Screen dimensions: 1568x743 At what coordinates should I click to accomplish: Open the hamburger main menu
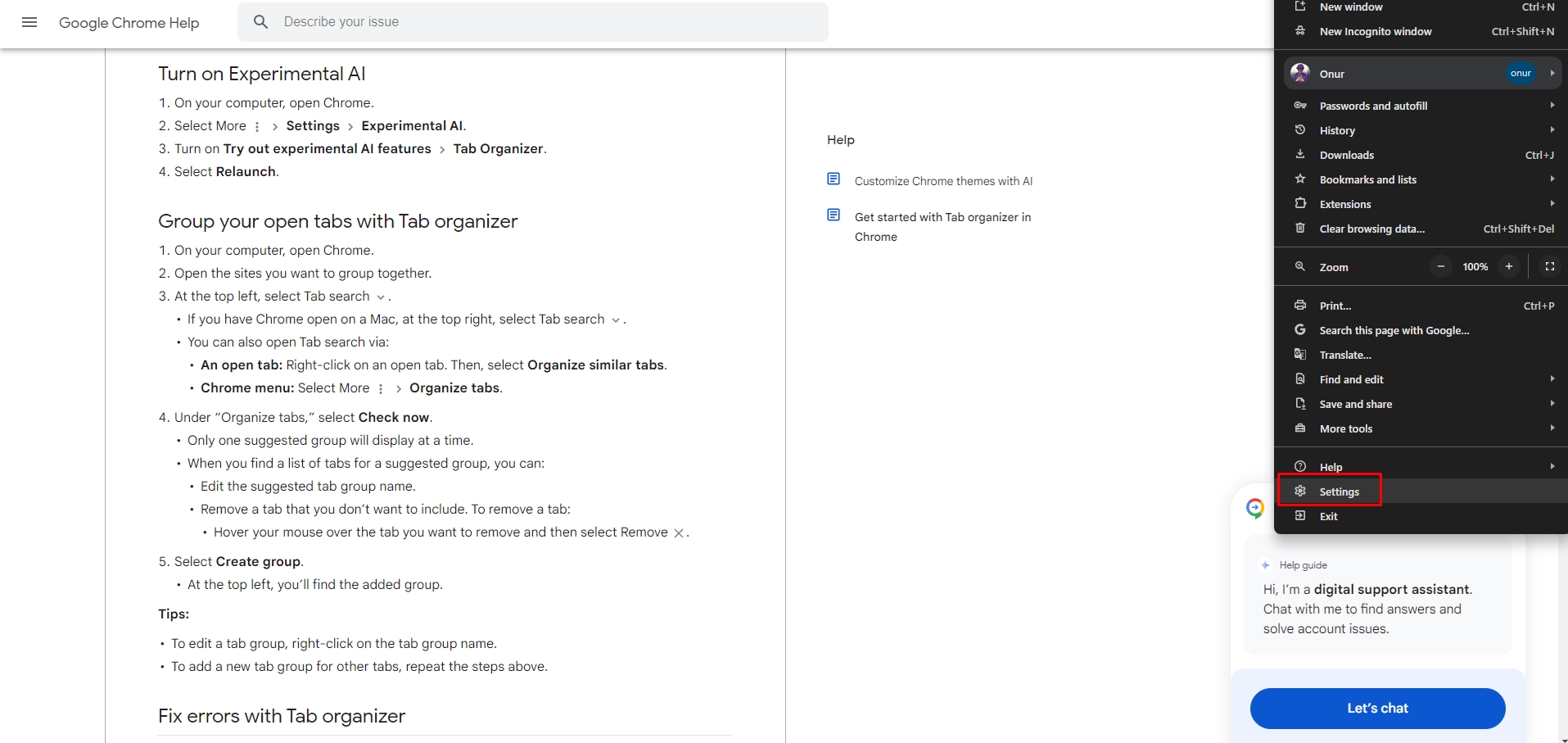click(29, 22)
